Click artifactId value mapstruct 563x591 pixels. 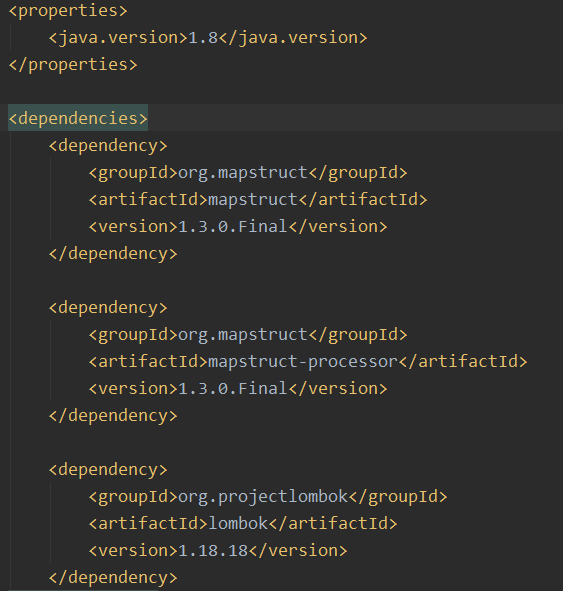[x=253, y=199]
